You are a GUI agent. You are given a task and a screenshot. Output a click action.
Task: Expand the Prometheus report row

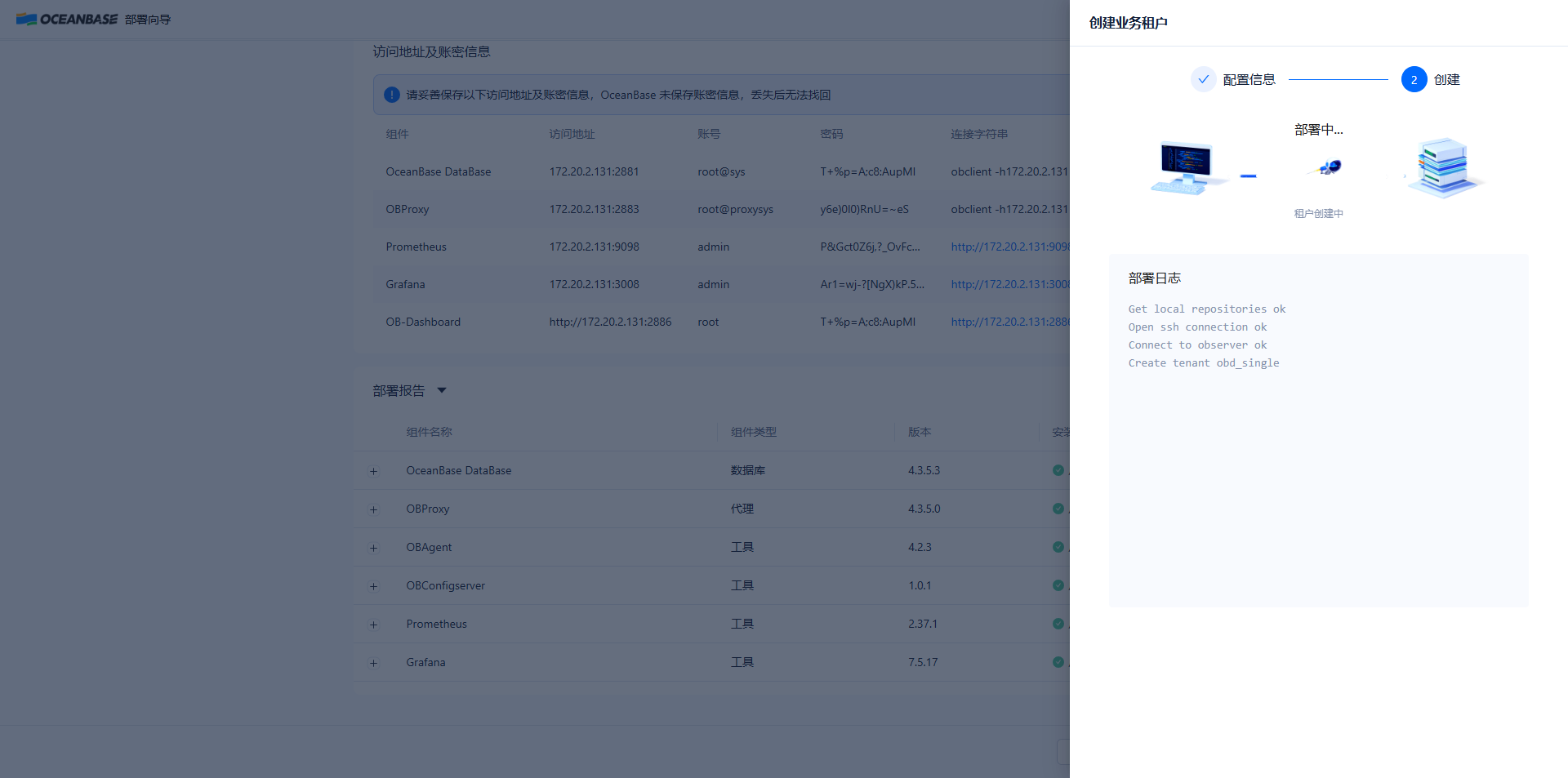[373, 625]
